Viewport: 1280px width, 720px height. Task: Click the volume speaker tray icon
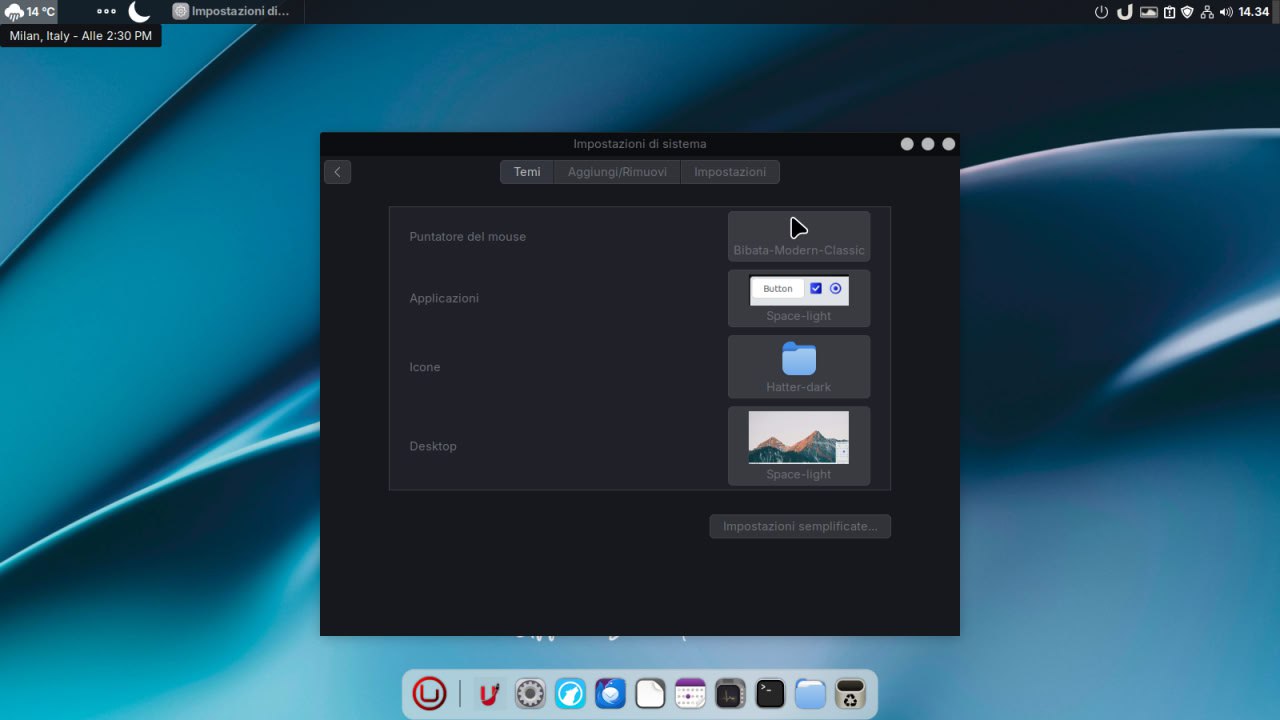1226,12
